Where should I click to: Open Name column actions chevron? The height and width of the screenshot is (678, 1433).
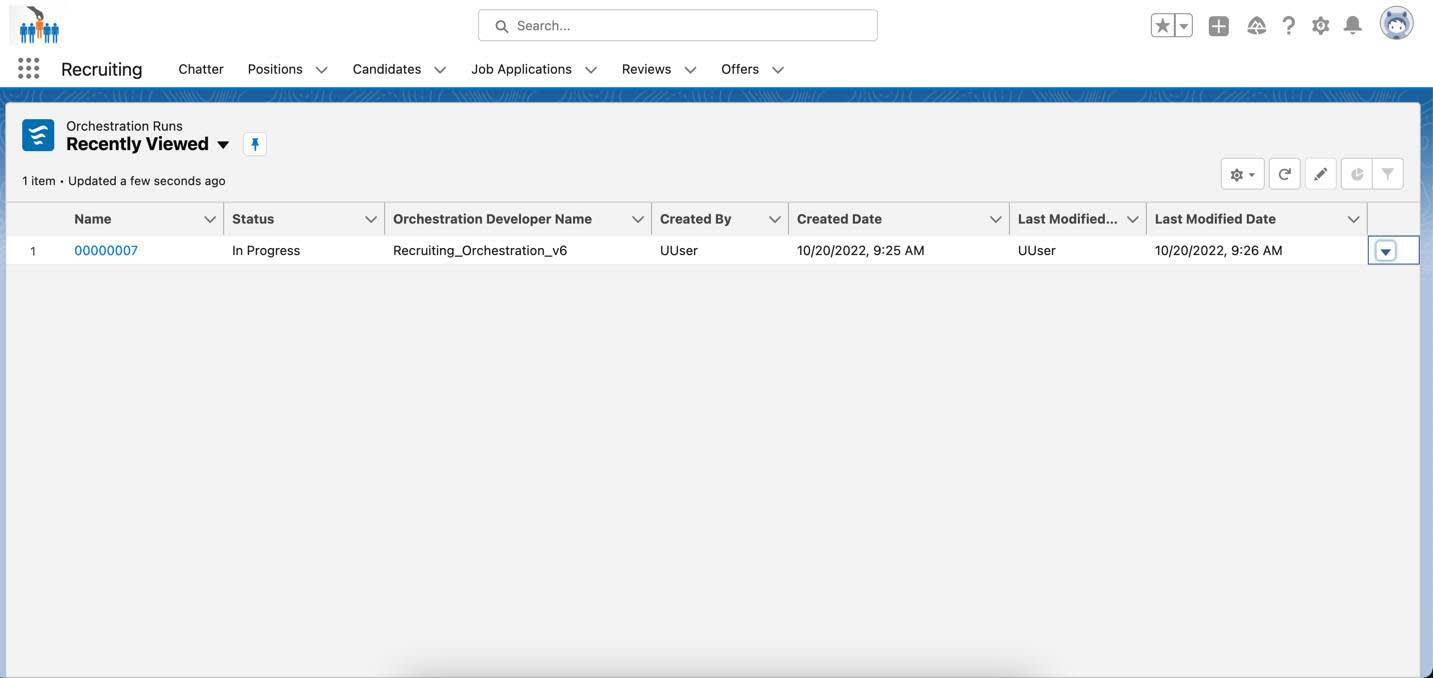[210, 219]
